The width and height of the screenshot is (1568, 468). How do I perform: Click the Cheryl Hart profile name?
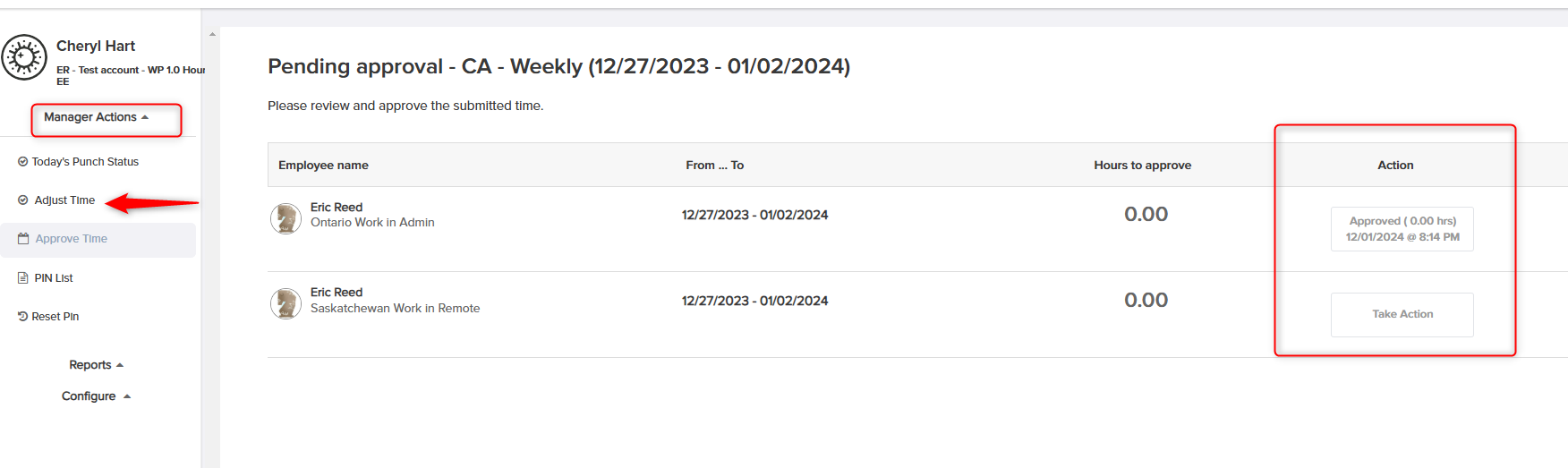pos(96,46)
